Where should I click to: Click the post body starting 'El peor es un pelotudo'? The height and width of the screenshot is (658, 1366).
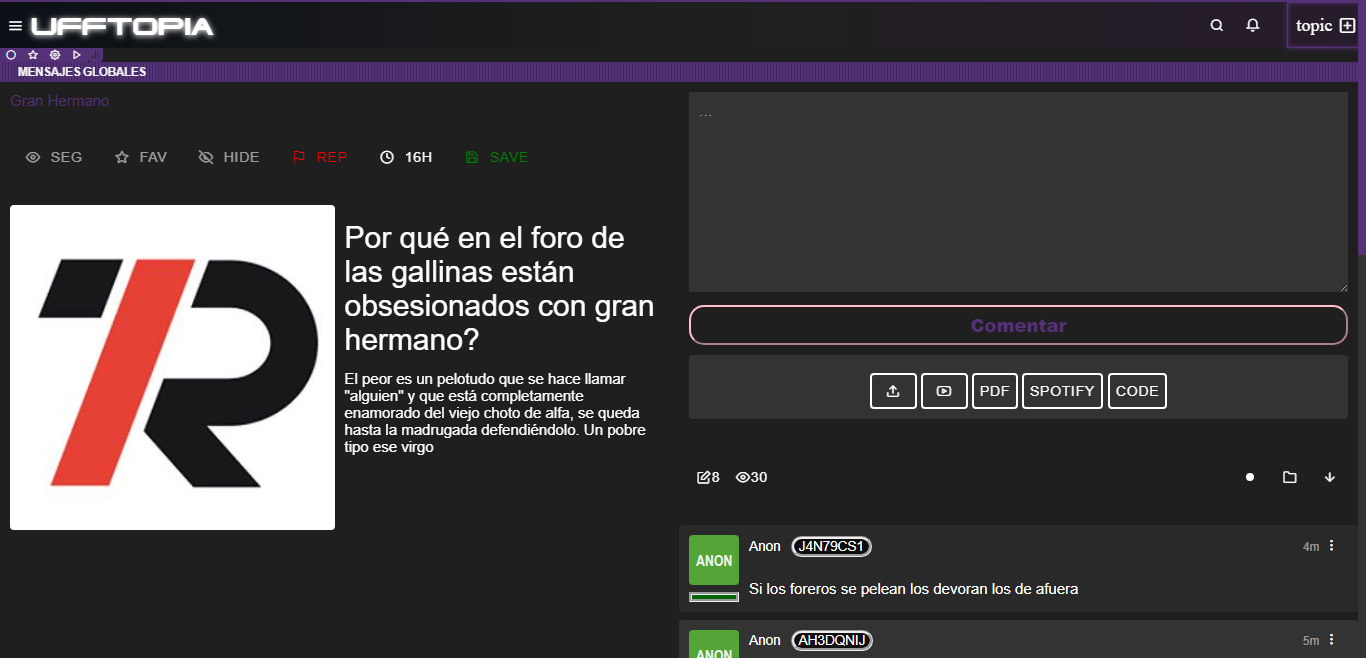click(495, 413)
